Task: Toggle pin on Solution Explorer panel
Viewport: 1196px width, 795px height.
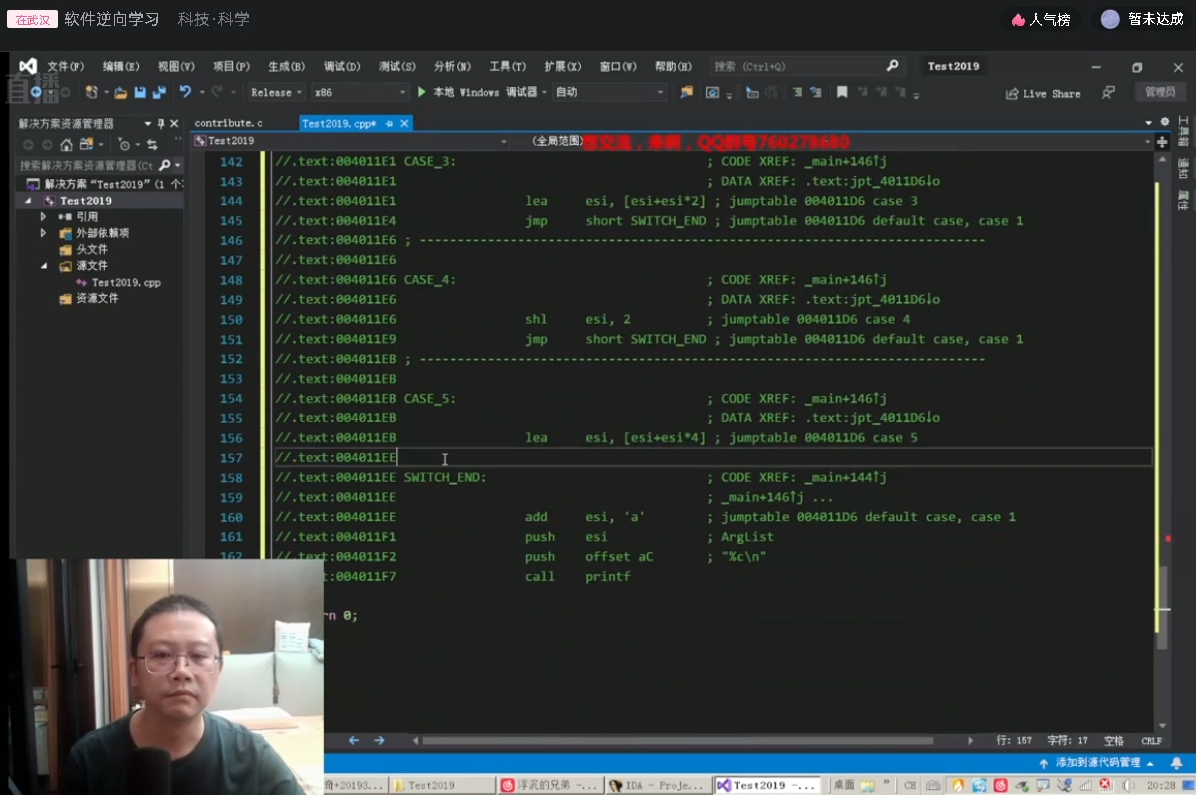Action: point(160,123)
